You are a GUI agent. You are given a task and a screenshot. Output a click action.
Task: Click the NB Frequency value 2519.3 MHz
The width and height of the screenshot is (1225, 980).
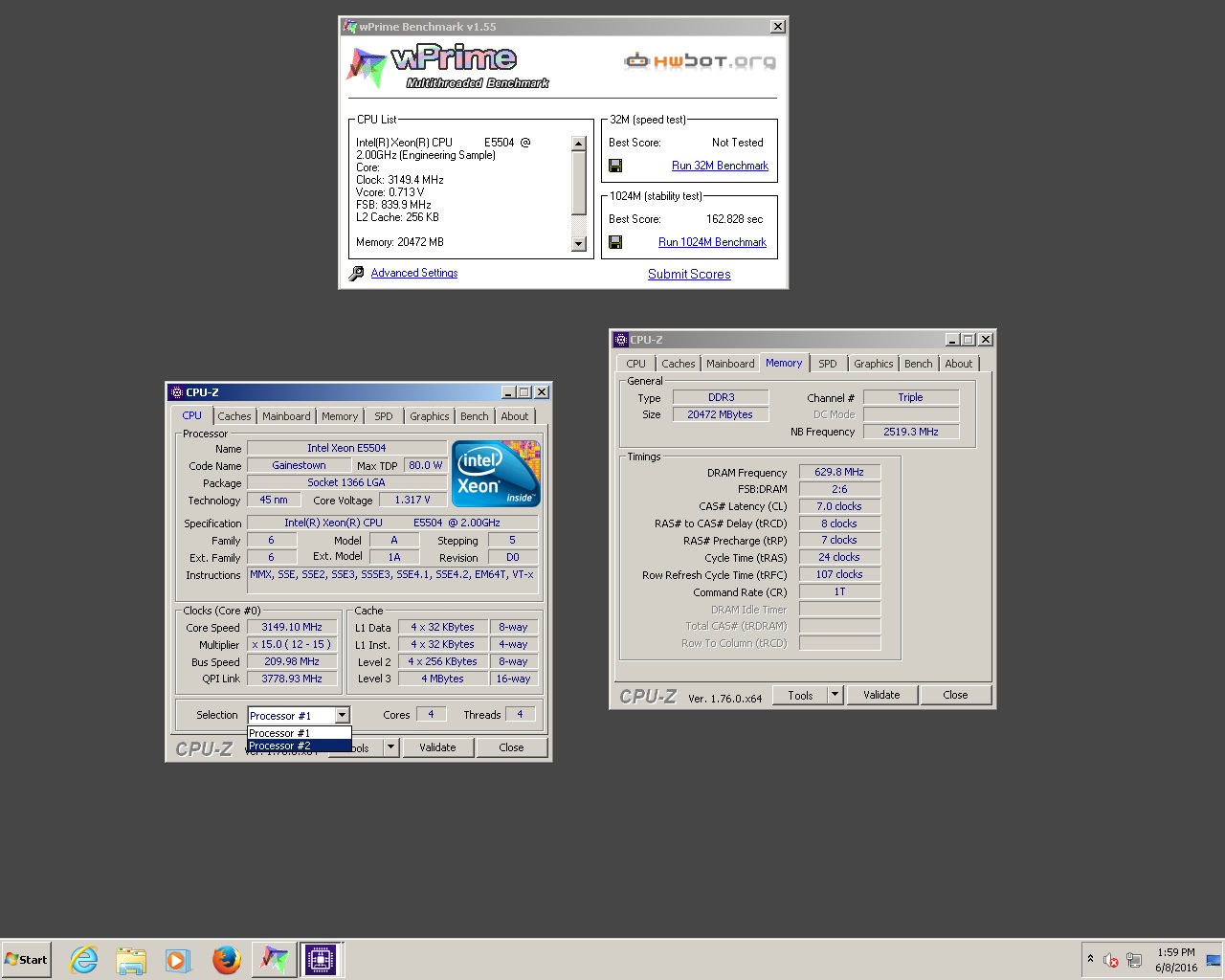pyautogui.click(x=911, y=432)
